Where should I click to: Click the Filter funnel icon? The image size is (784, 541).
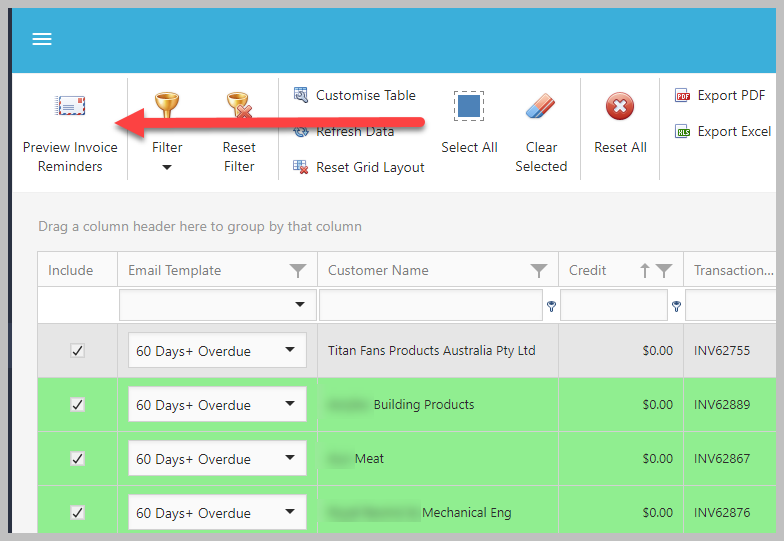166,104
